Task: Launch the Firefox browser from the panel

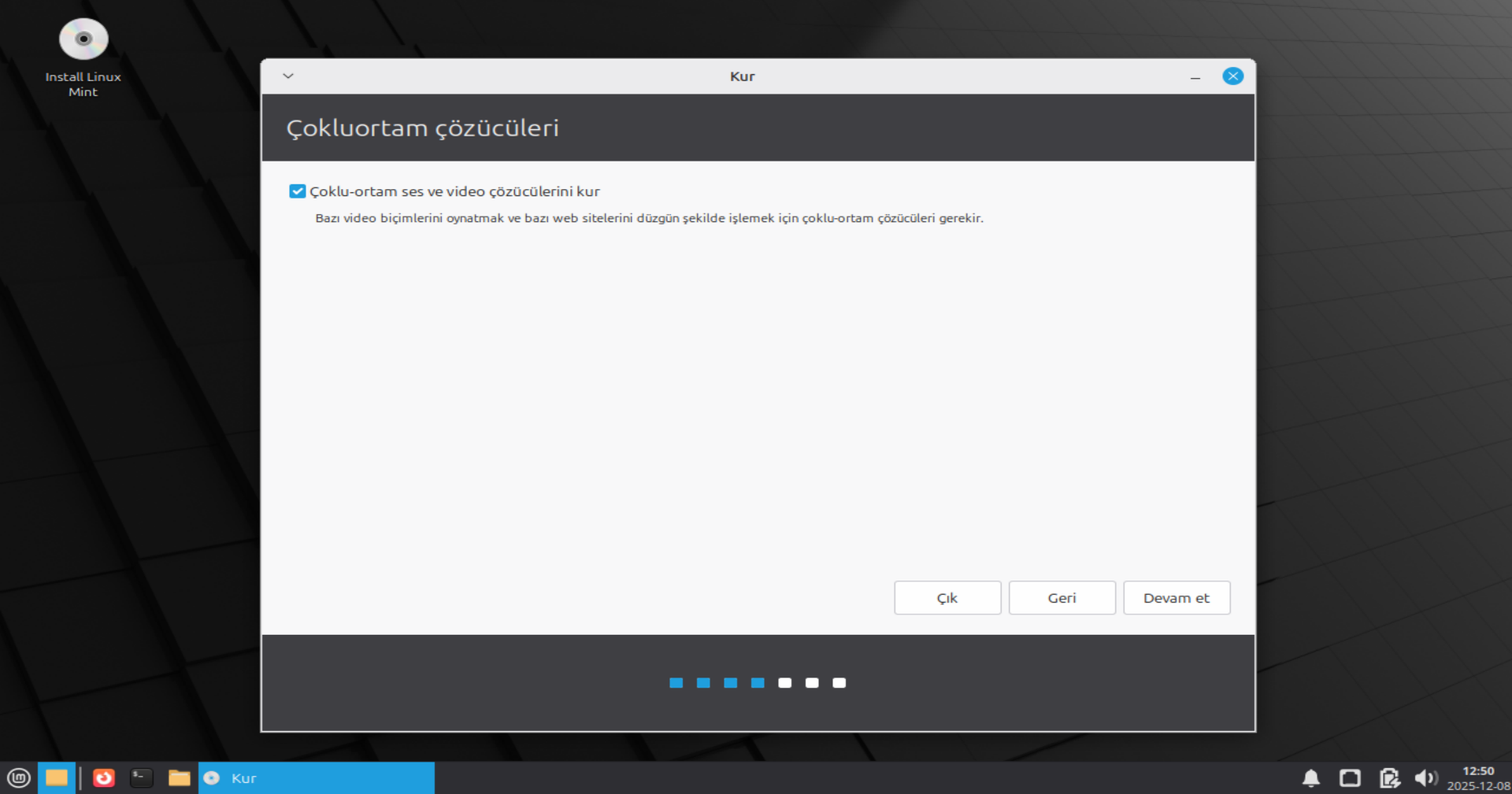Action: pos(104,778)
